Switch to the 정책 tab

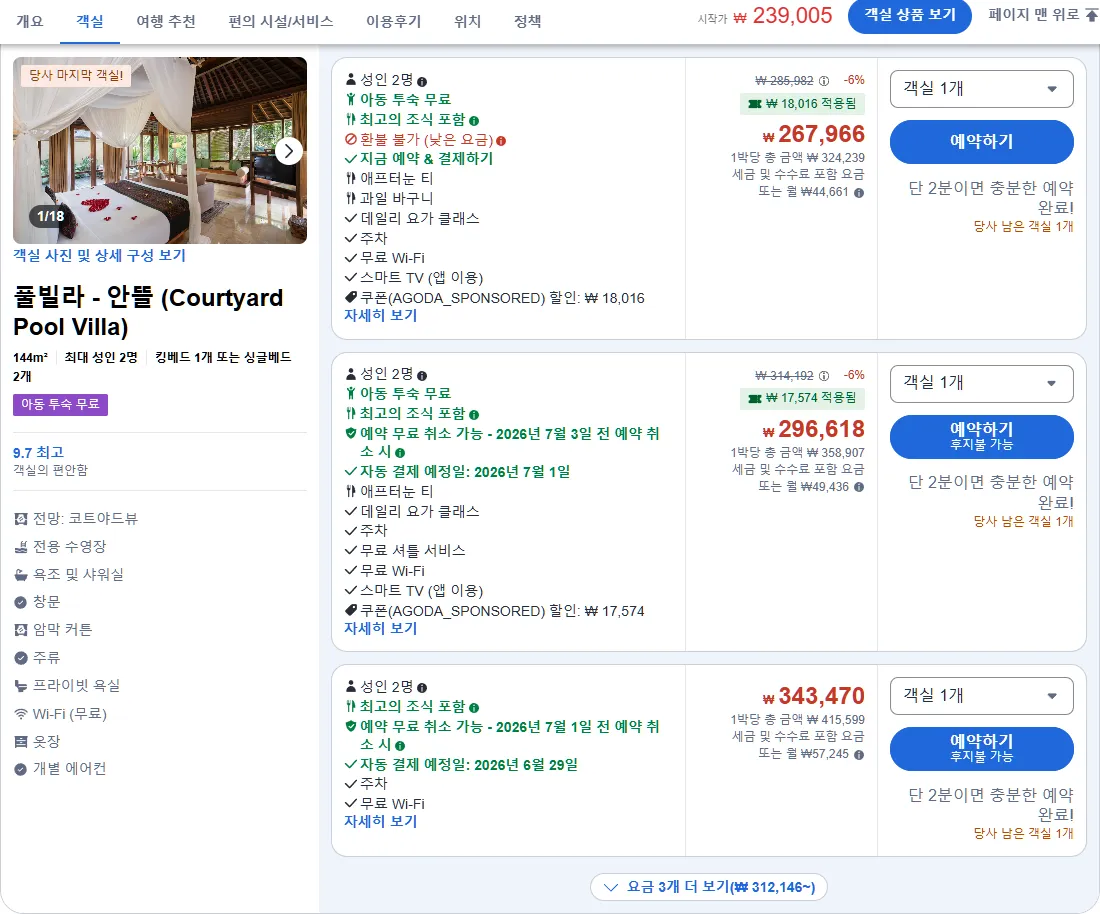pos(528,21)
